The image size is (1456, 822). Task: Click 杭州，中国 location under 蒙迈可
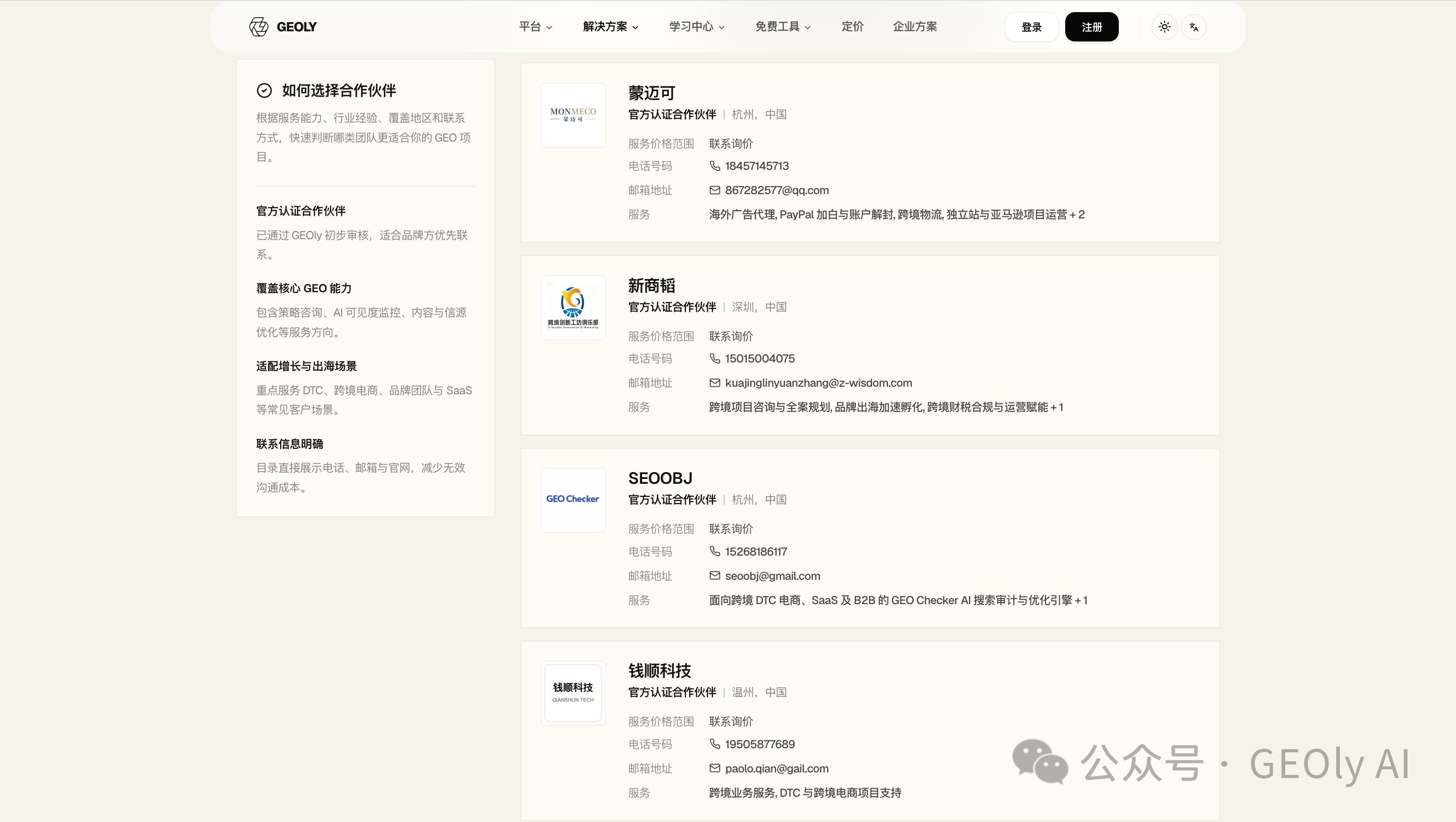coord(759,114)
